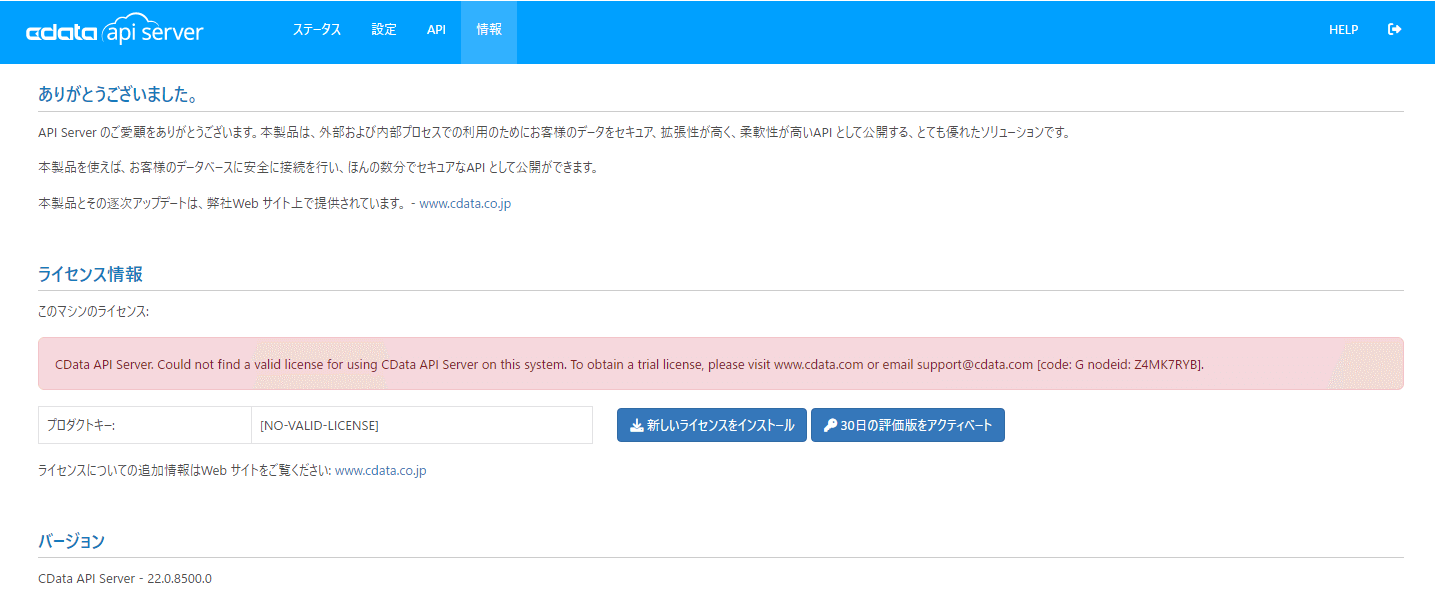Click the logout icon in header
The width and height of the screenshot is (1435, 606).
(1394, 30)
